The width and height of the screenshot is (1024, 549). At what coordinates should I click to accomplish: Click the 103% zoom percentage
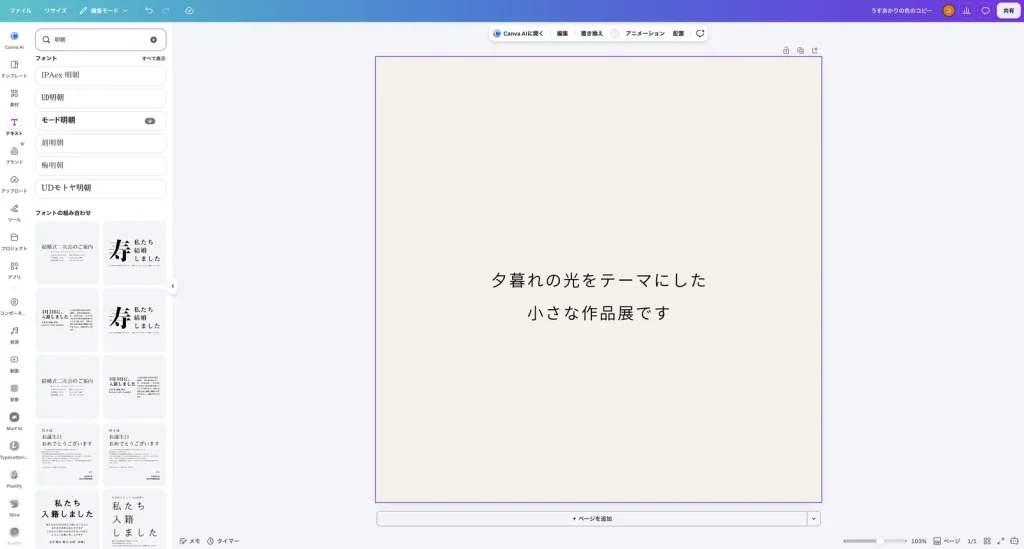click(918, 541)
